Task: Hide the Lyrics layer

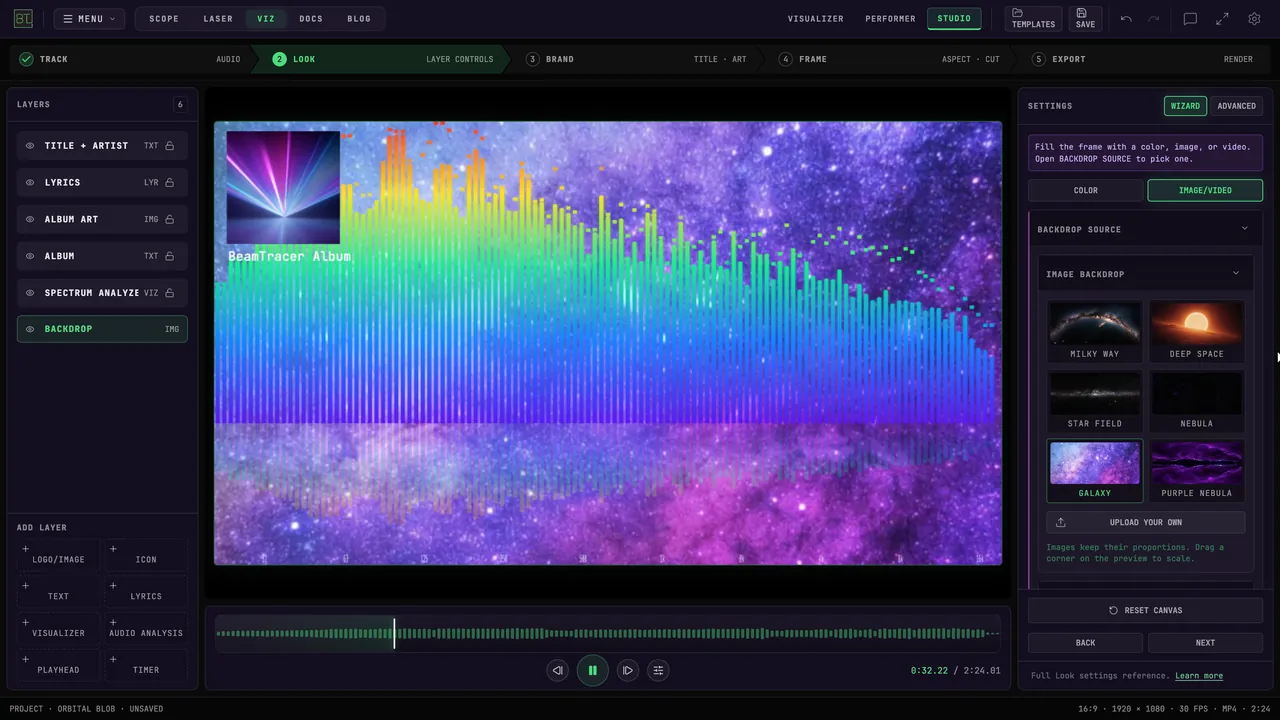Action: [30, 183]
